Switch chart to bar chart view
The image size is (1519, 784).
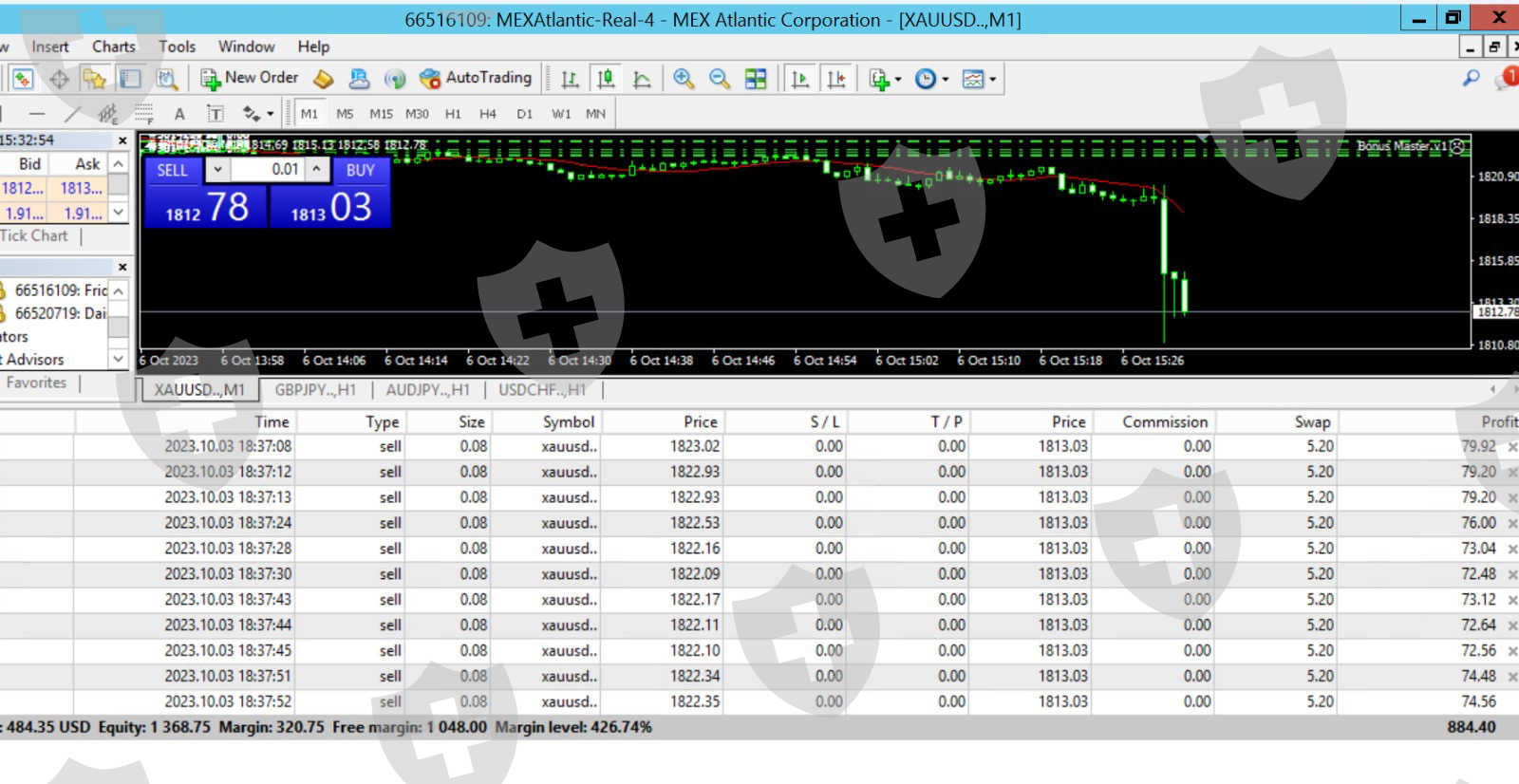(x=570, y=79)
